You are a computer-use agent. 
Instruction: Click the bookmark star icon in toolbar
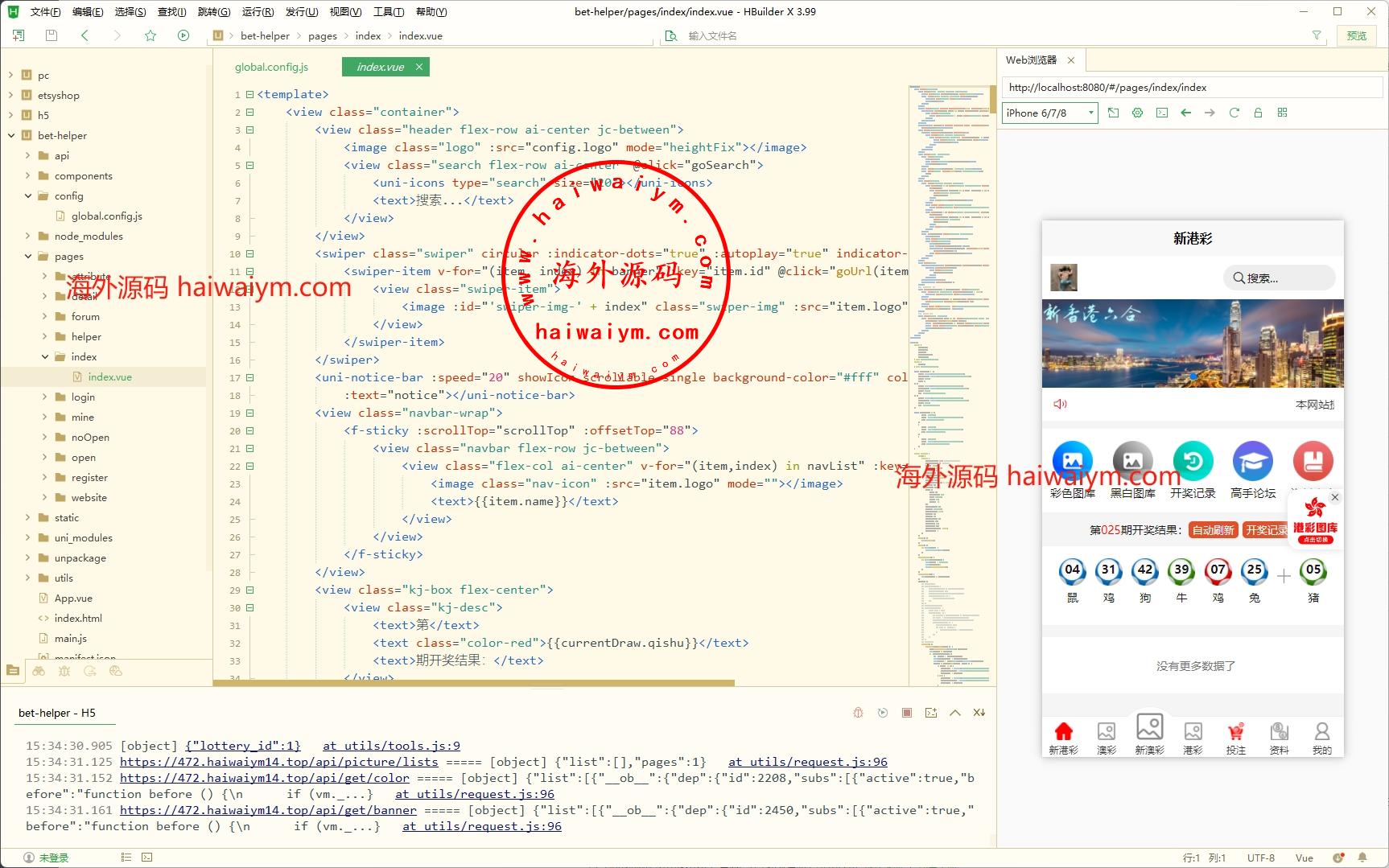(150, 35)
